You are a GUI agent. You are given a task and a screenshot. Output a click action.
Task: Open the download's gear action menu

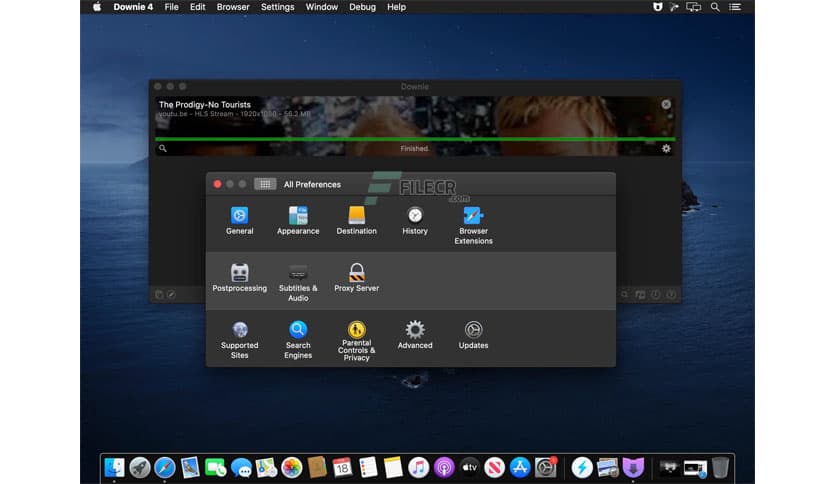666,149
